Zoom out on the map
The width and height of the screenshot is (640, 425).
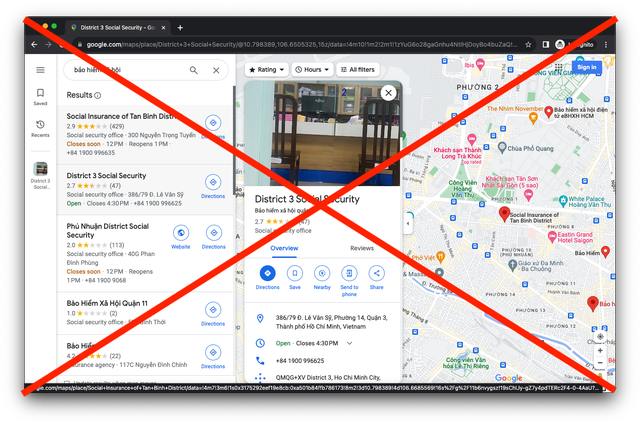(x=600, y=363)
